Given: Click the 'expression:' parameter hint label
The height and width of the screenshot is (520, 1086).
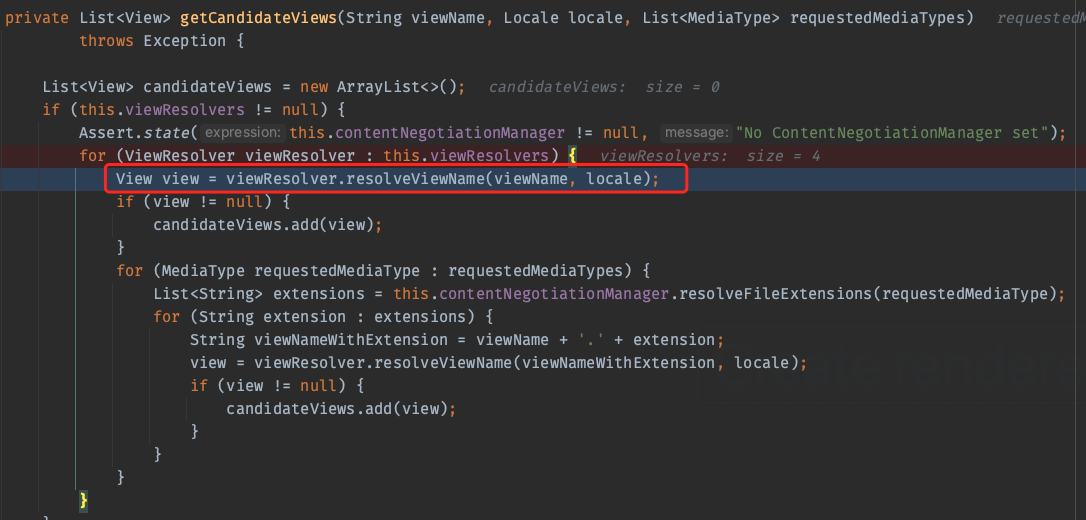Looking at the screenshot, I should [x=244, y=133].
